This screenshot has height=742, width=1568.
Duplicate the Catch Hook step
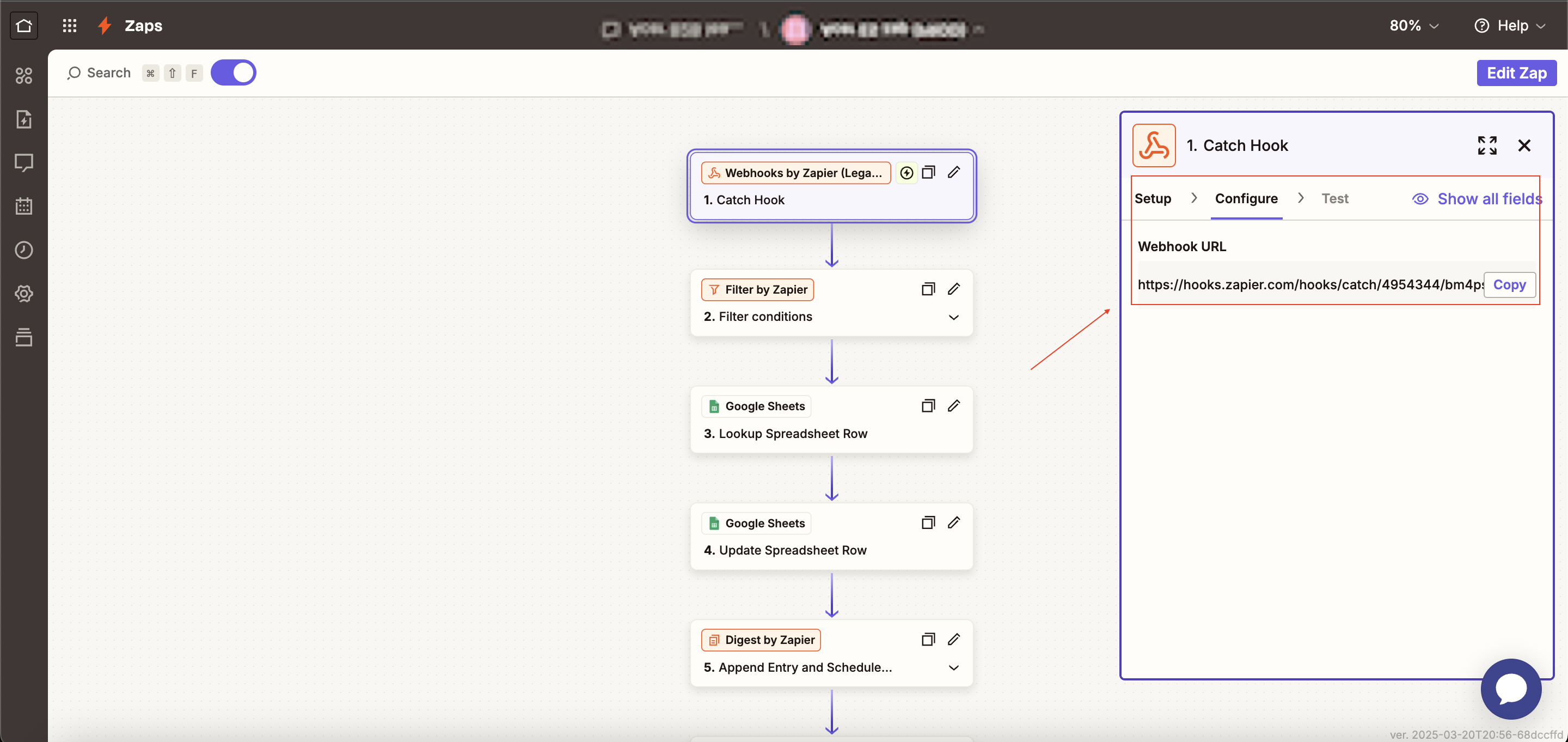(x=928, y=172)
